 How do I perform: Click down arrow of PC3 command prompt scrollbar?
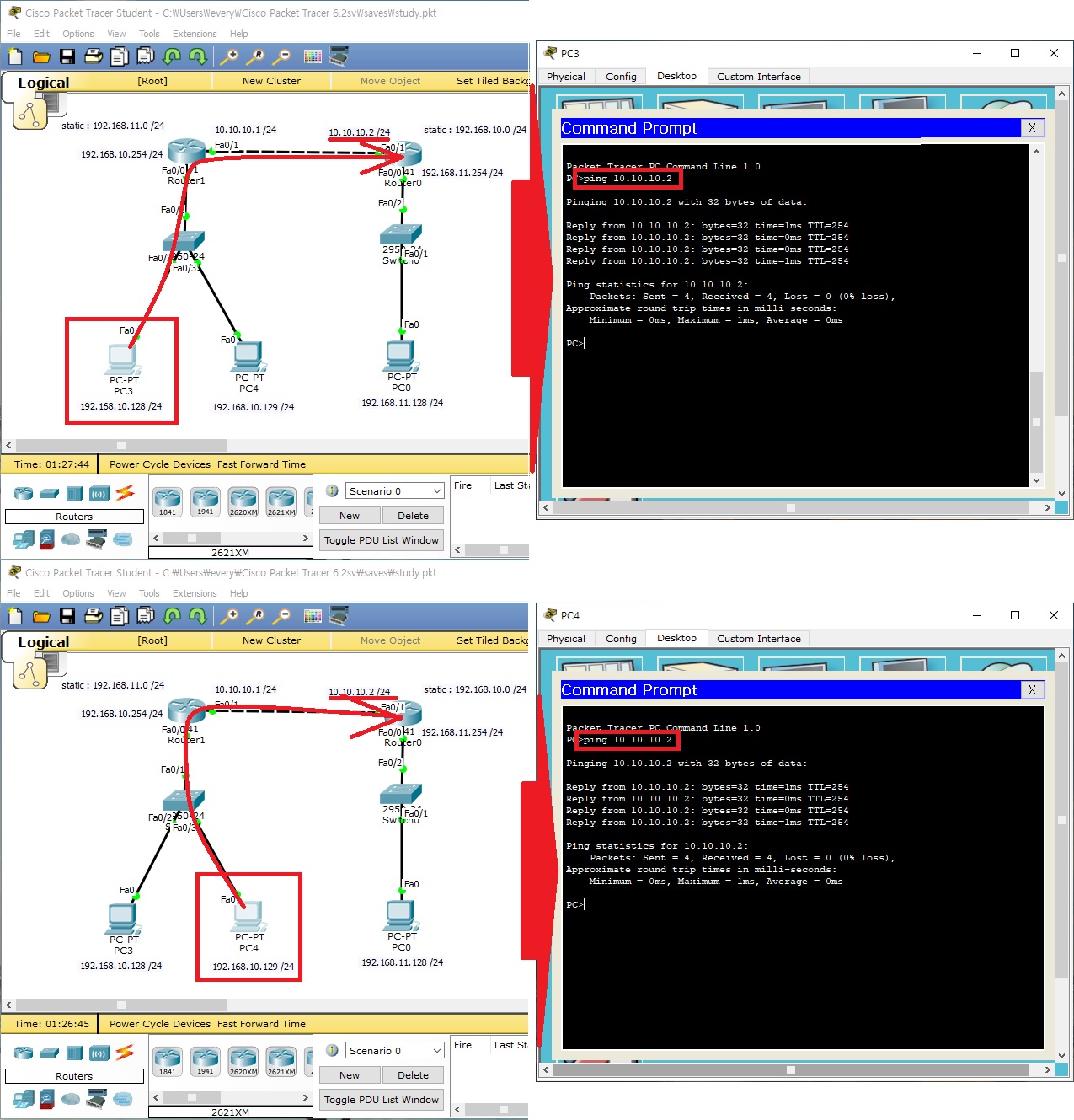[1036, 480]
